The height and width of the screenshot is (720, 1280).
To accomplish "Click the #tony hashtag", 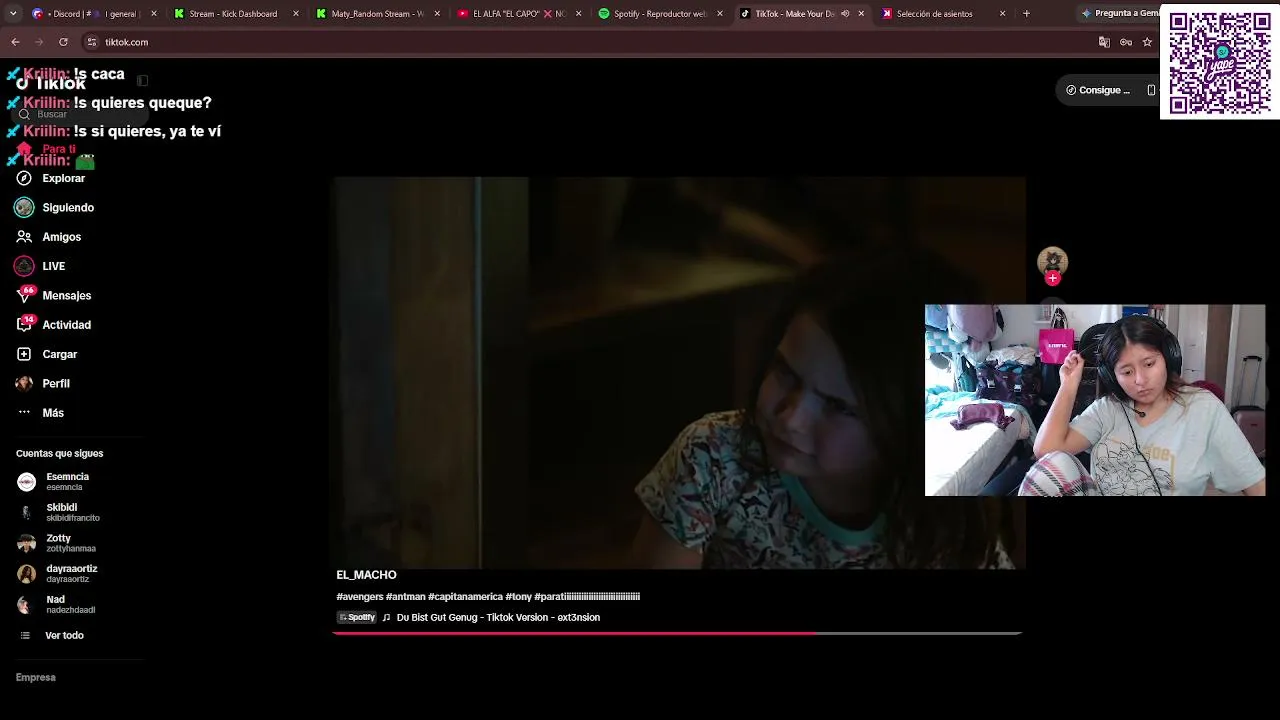I will click(518, 597).
